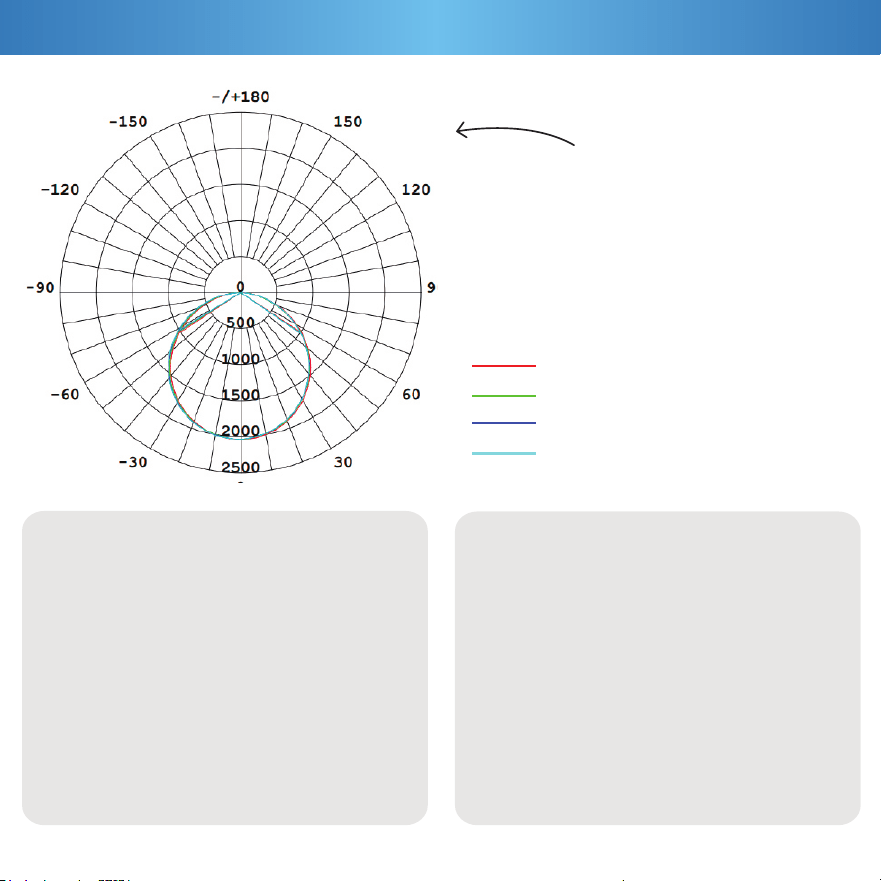This screenshot has height=881, width=881.
Task: Click the 2000 radial scale label
Action: (240, 431)
